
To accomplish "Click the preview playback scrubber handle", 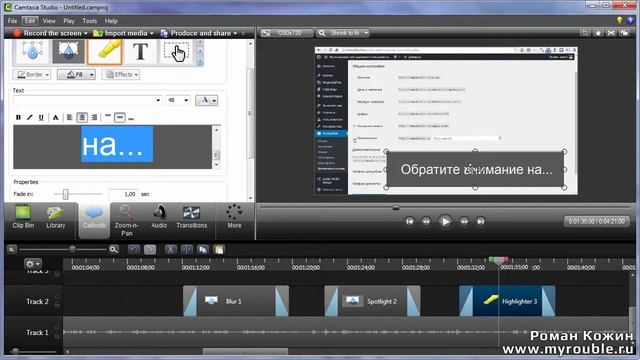I will point(396,208).
